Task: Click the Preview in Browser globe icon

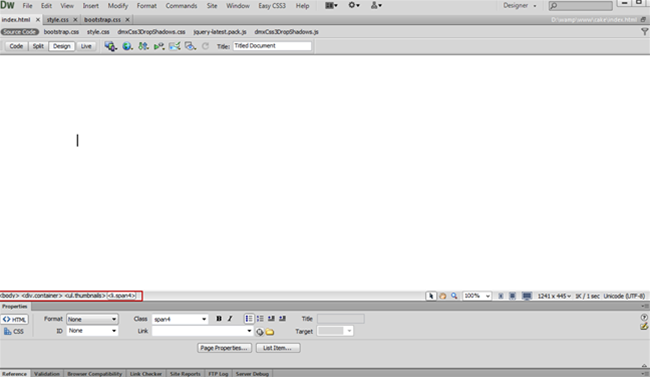Action: (127, 46)
